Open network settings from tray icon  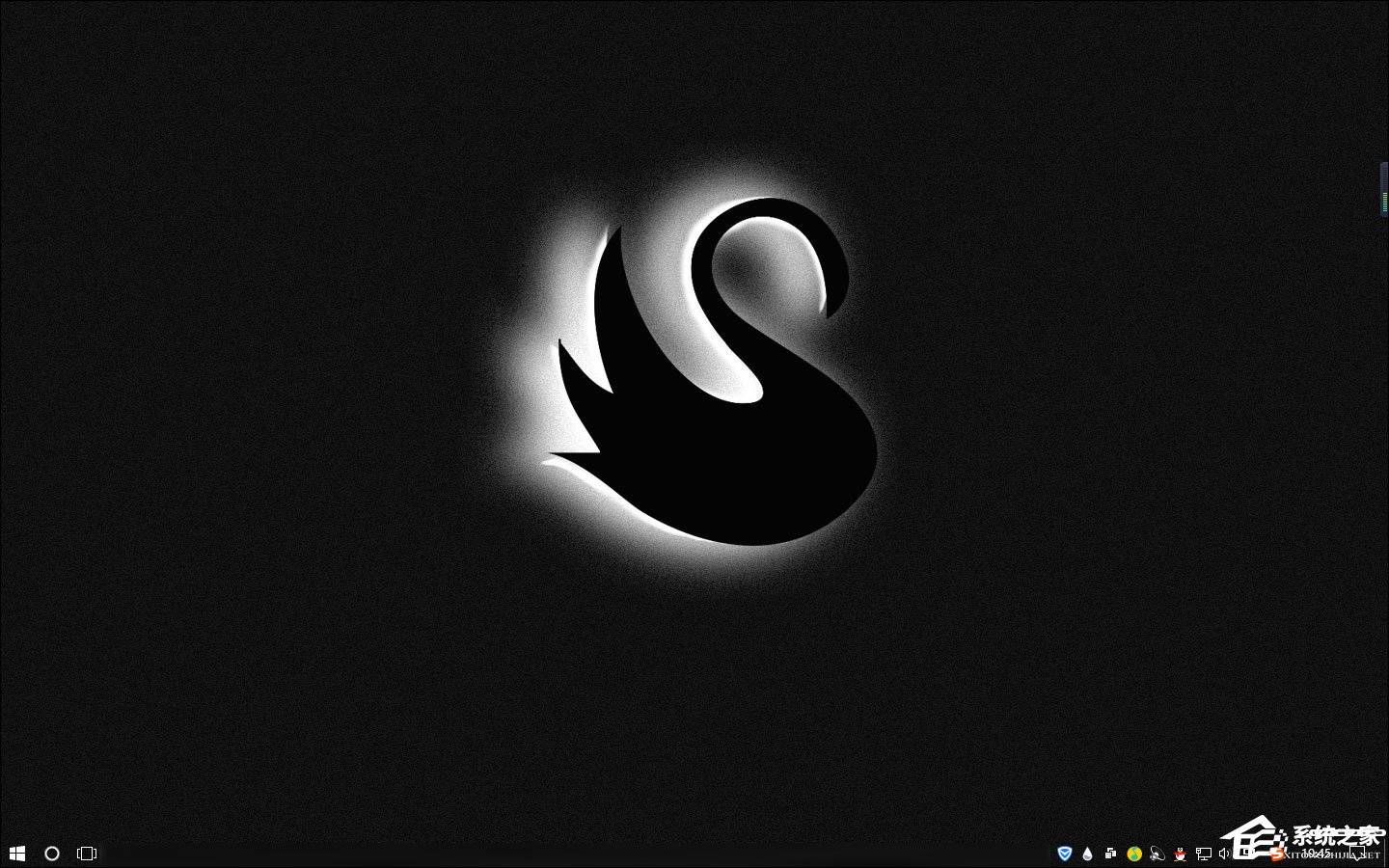[x=1204, y=854]
